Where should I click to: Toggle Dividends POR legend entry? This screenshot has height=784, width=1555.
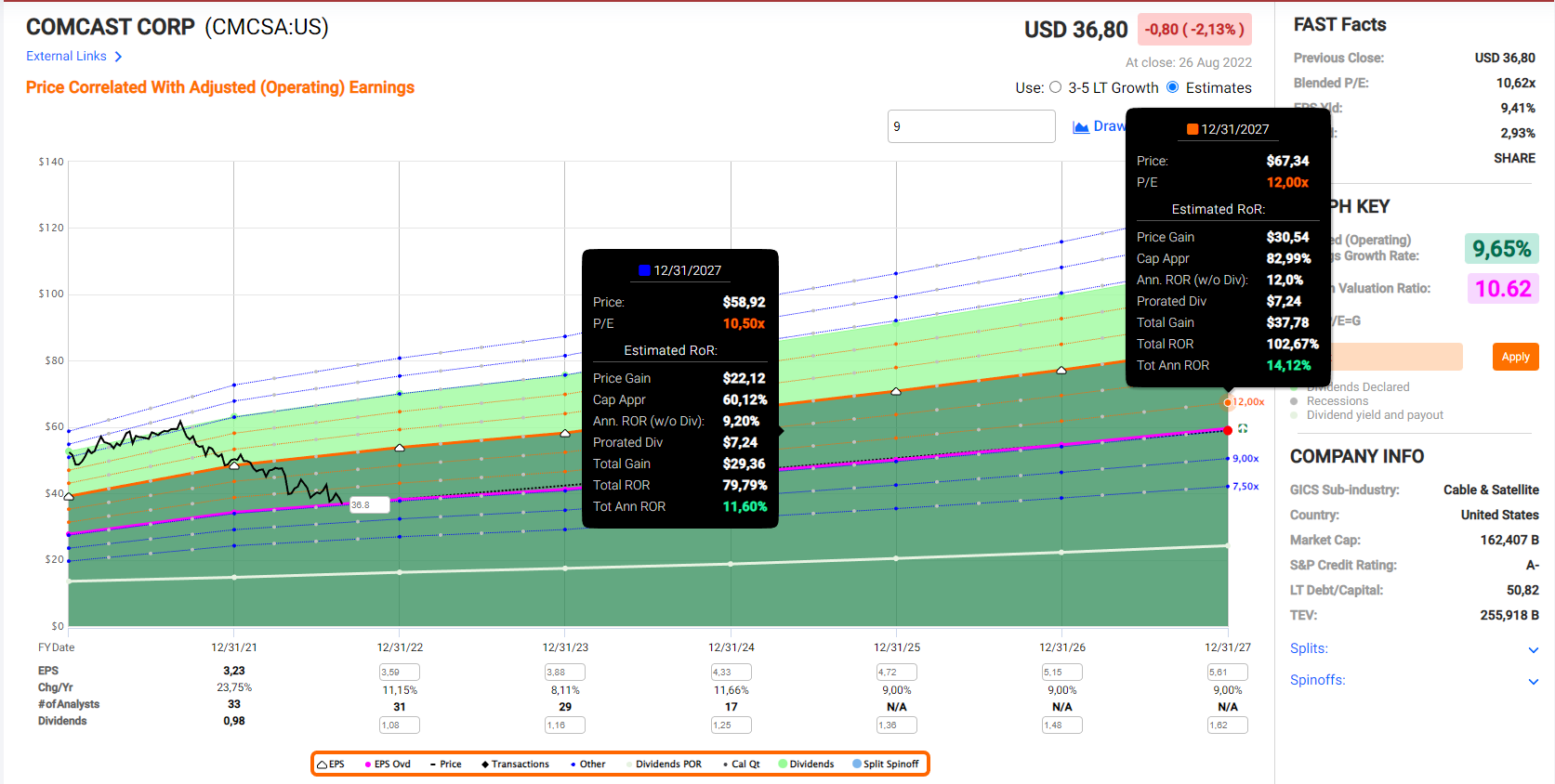coord(664,764)
